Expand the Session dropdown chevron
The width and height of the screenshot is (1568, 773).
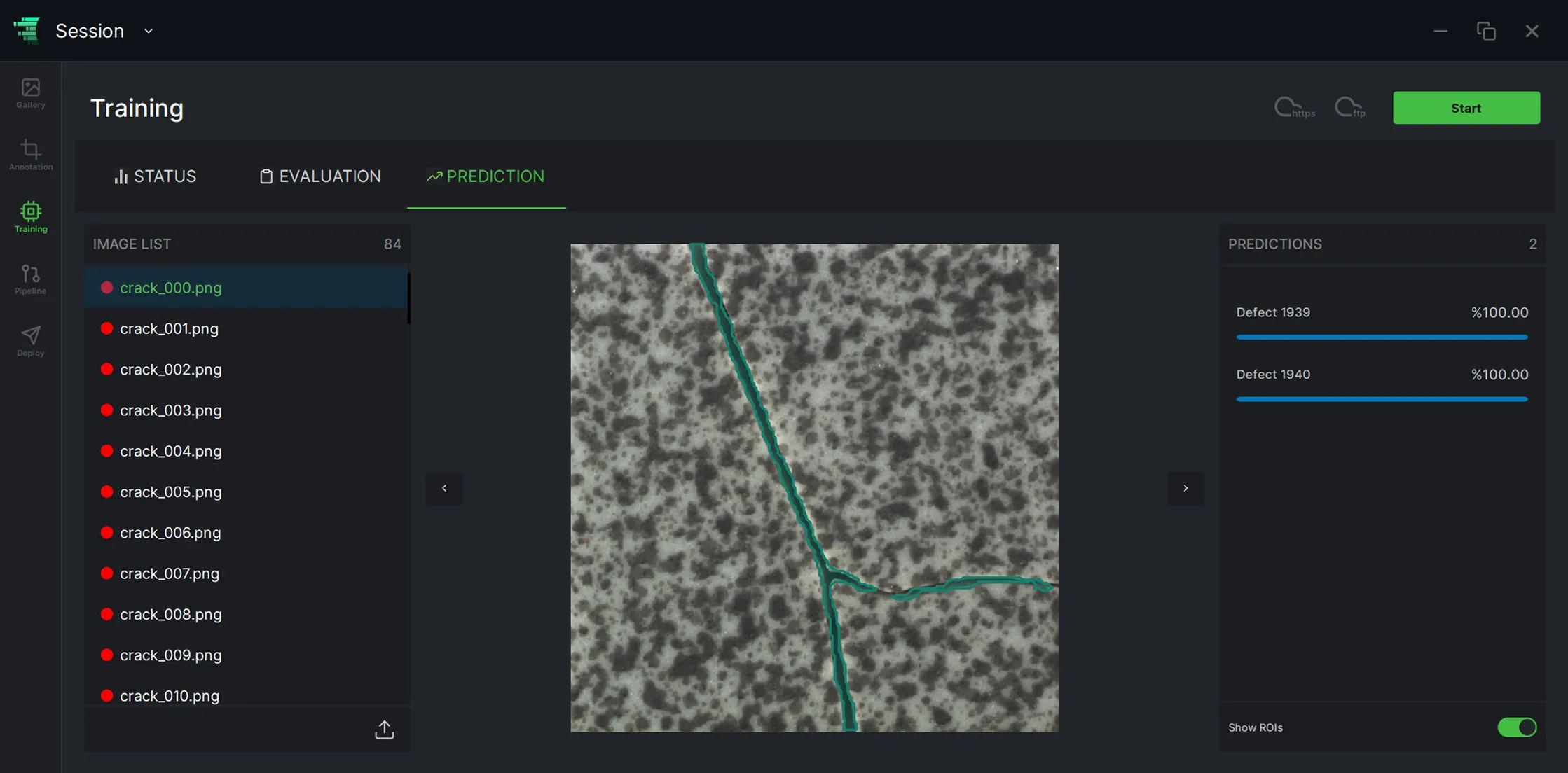pos(149,31)
